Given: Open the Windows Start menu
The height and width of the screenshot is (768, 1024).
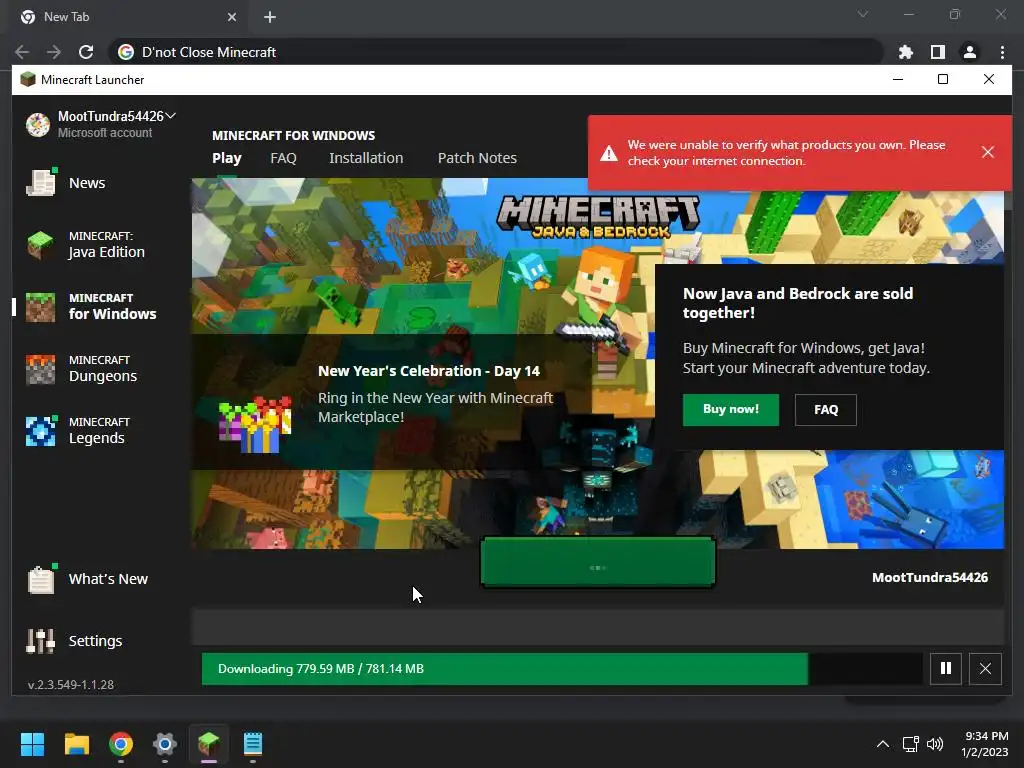Looking at the screenshot, I should coord(32,744).
